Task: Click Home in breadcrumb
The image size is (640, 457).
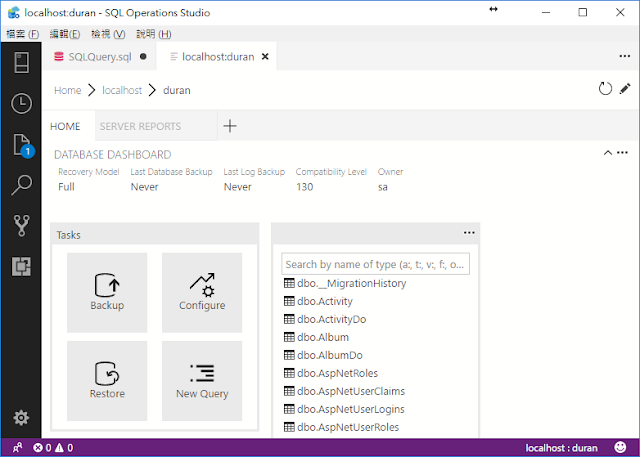Action: pos(68,90)
